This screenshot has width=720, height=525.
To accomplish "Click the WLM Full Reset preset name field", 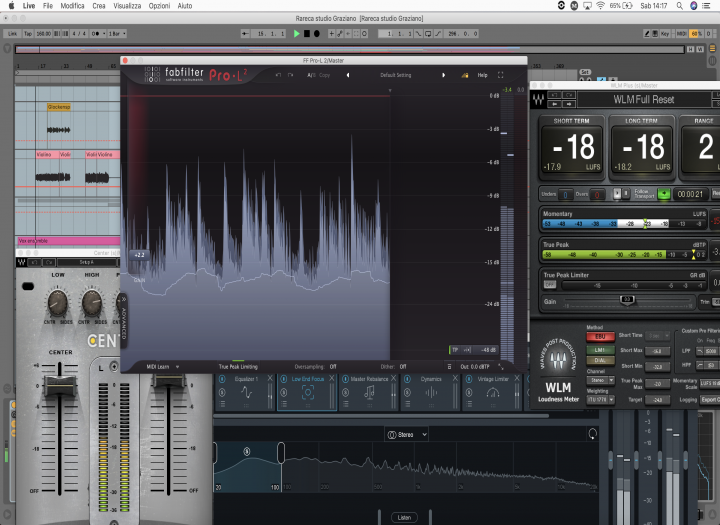I will coord(644,99).
